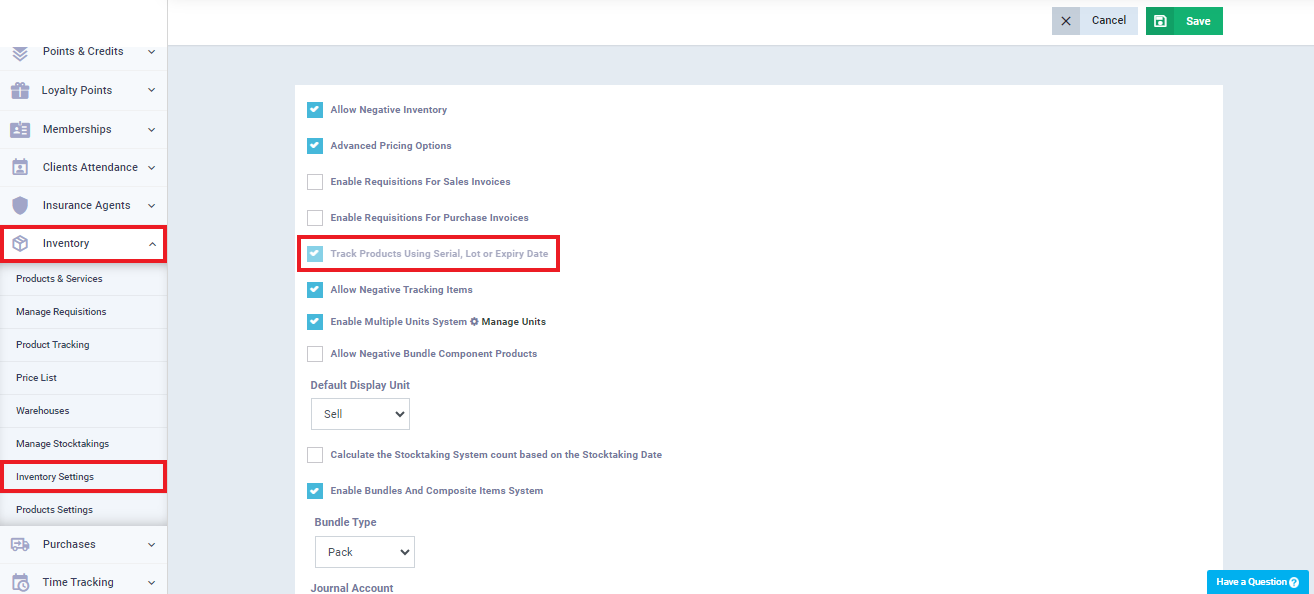Viewport: 1314px width, 594px height.
Task: Open Manage Requisitions submenu item
Action: pyautogui.click(x=83, y=312)
